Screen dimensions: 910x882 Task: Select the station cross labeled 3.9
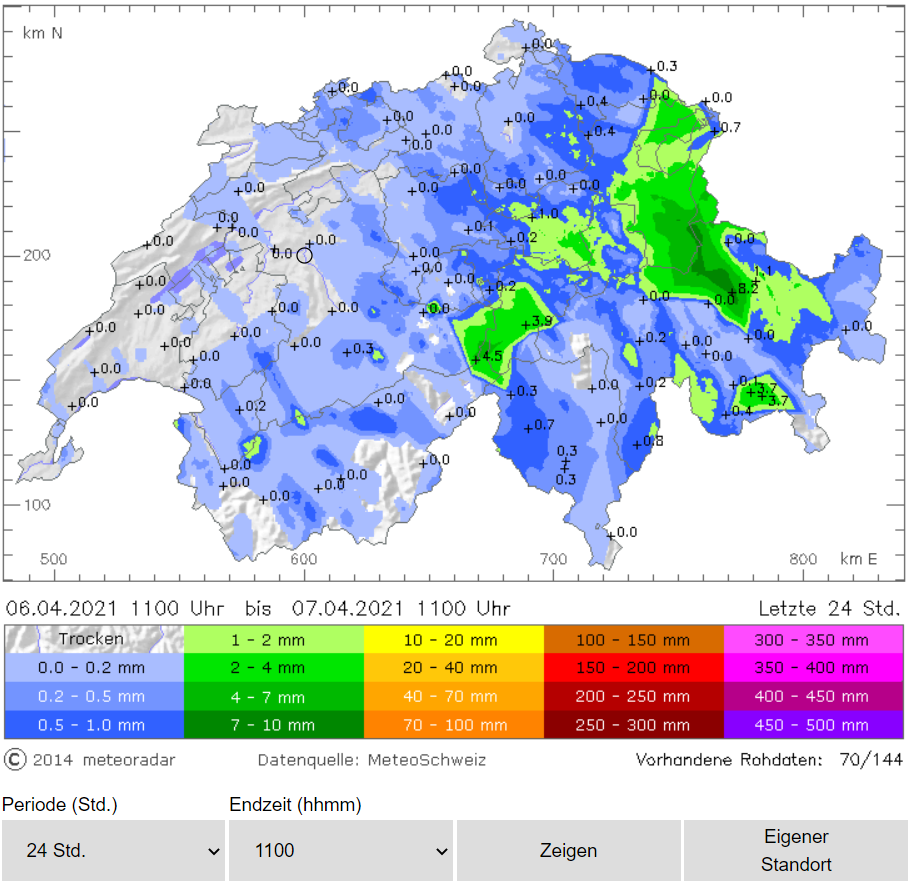click(526, 323)
